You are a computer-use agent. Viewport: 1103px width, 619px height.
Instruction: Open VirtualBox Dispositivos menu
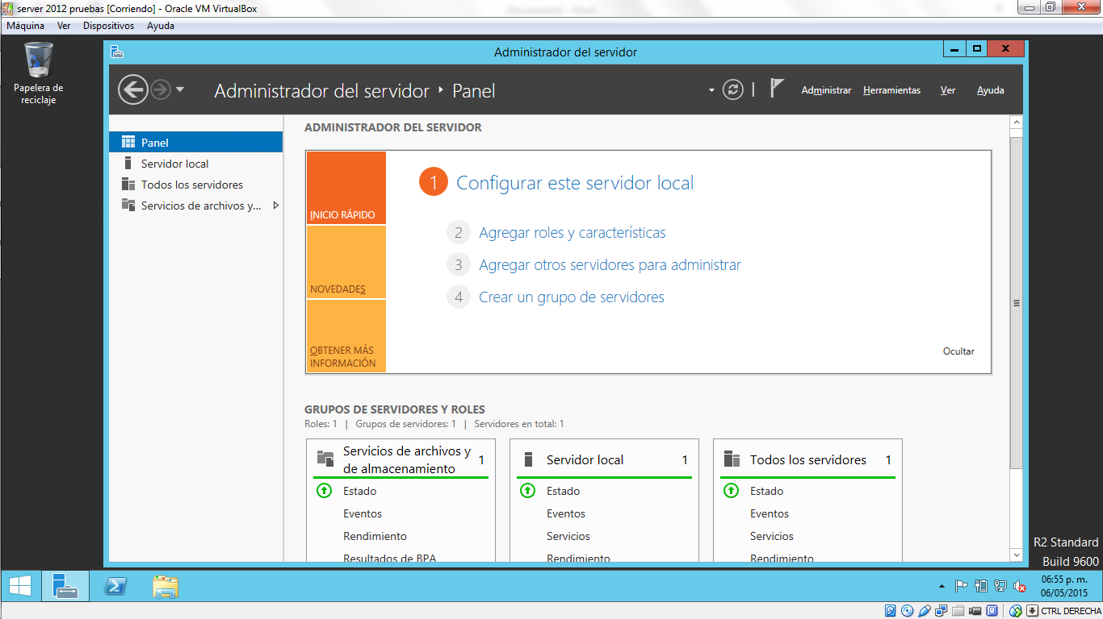(x=108, y=26)
